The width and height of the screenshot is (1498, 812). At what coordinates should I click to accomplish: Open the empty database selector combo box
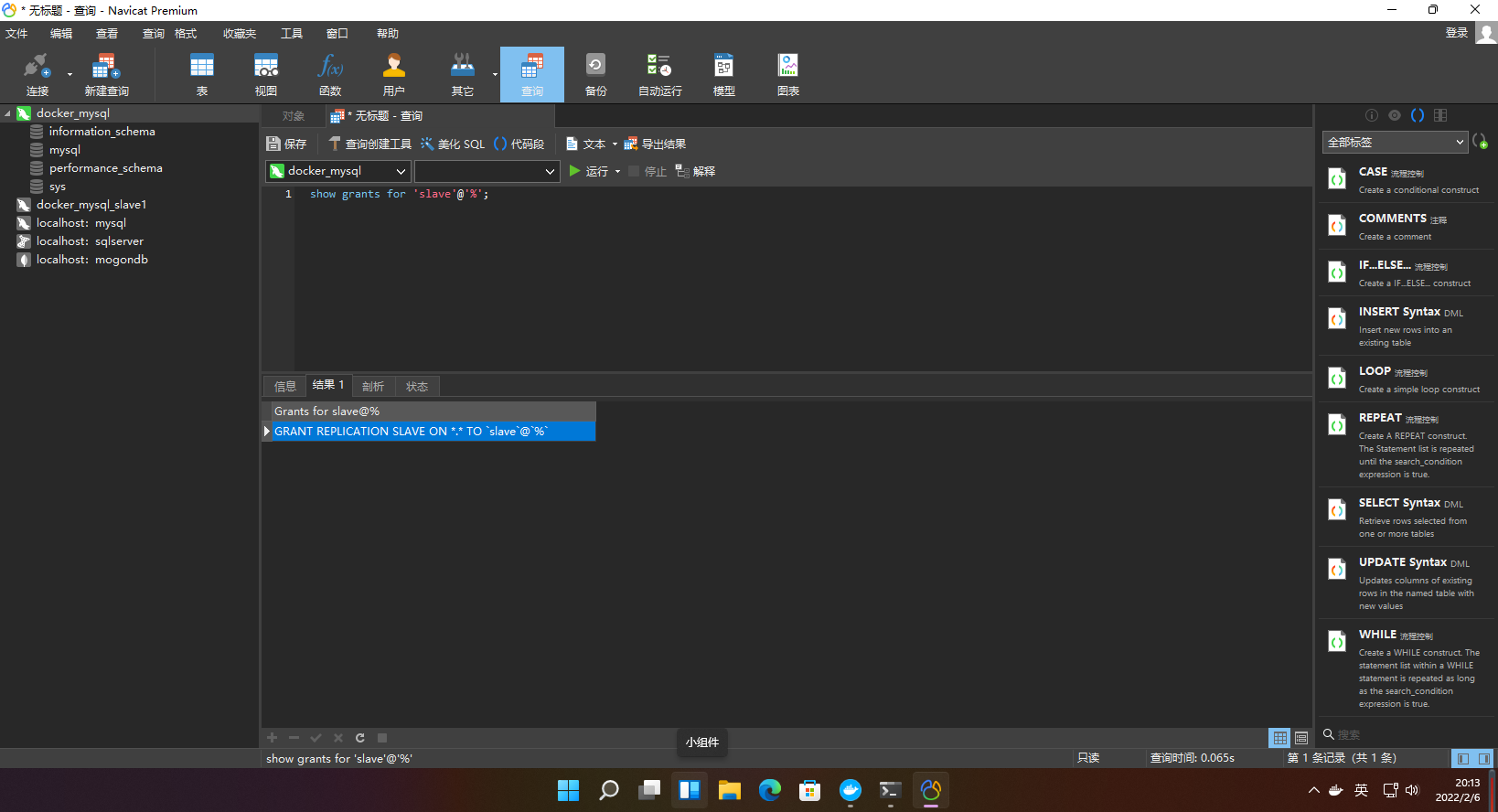pos(487,171)
